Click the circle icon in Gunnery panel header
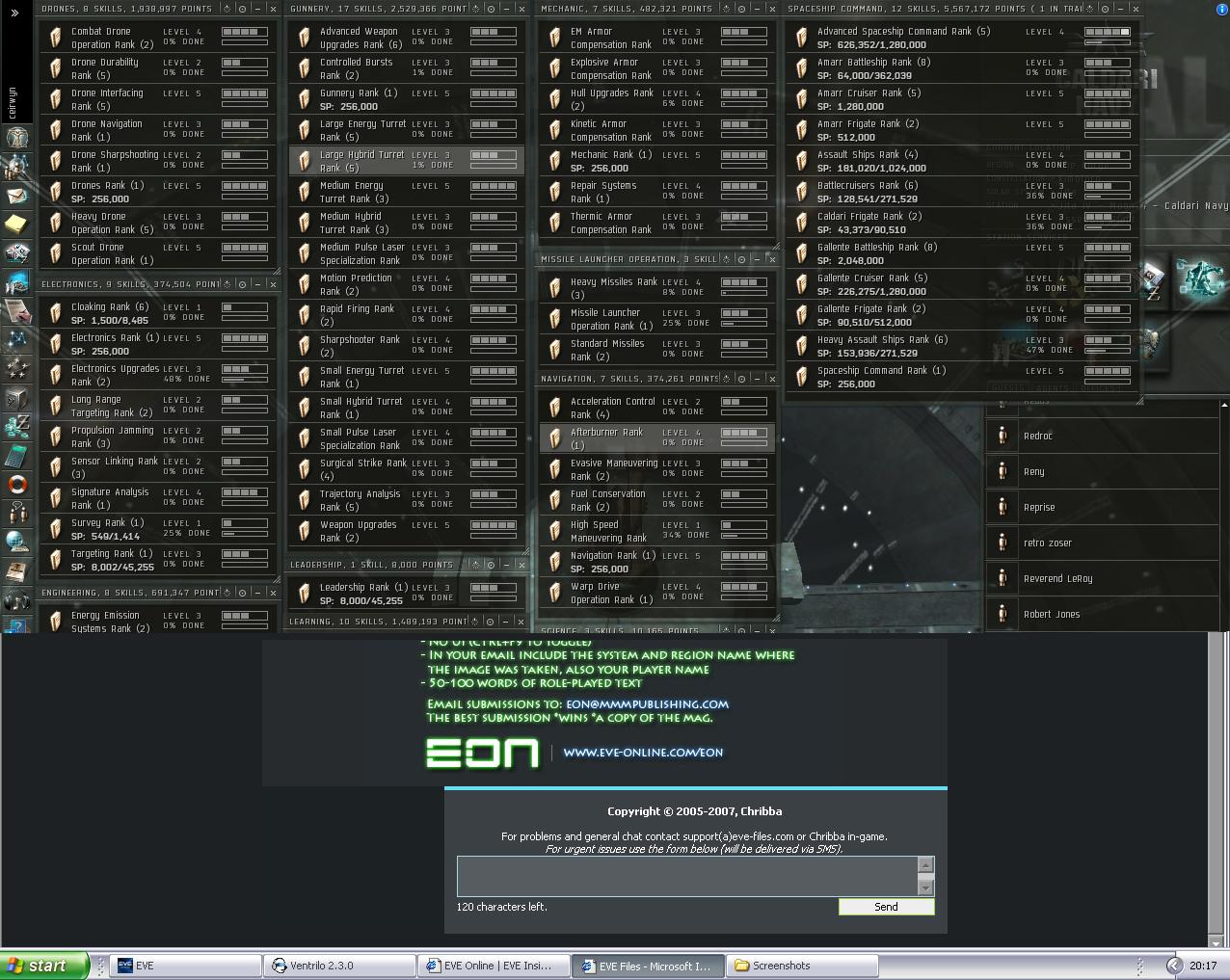The image size is (1230, 980). point(491,8)
